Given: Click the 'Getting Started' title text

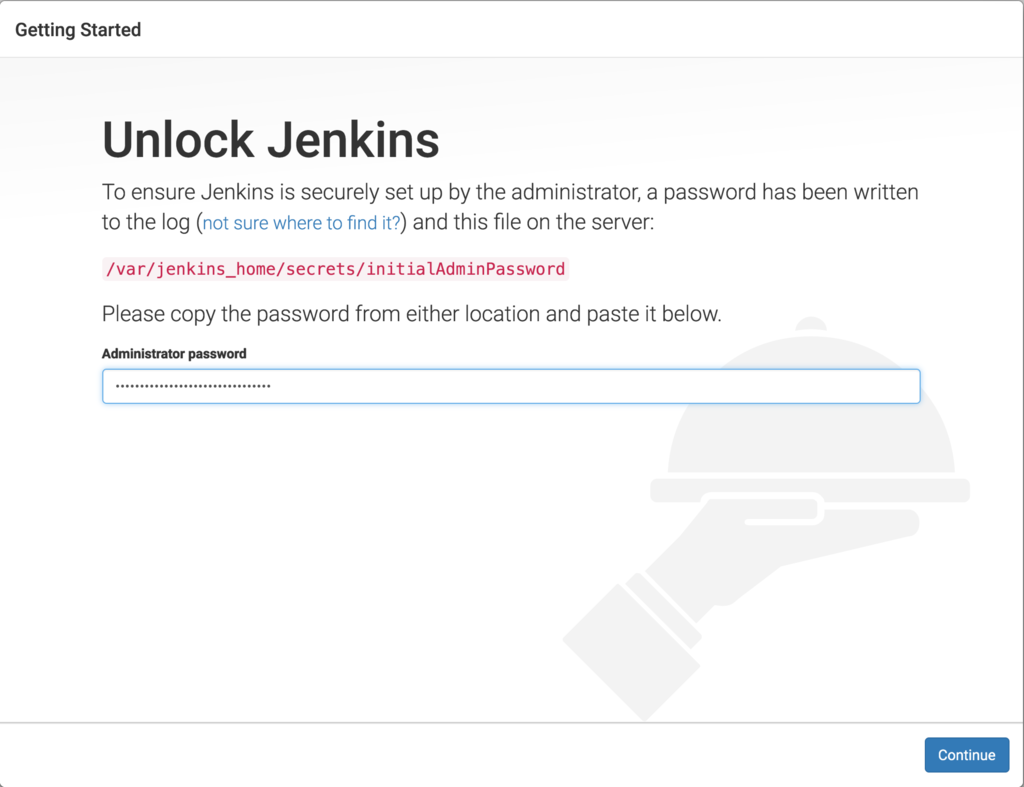Looking at the screenshot, I should pyautogui.click(x=78, y=30).
